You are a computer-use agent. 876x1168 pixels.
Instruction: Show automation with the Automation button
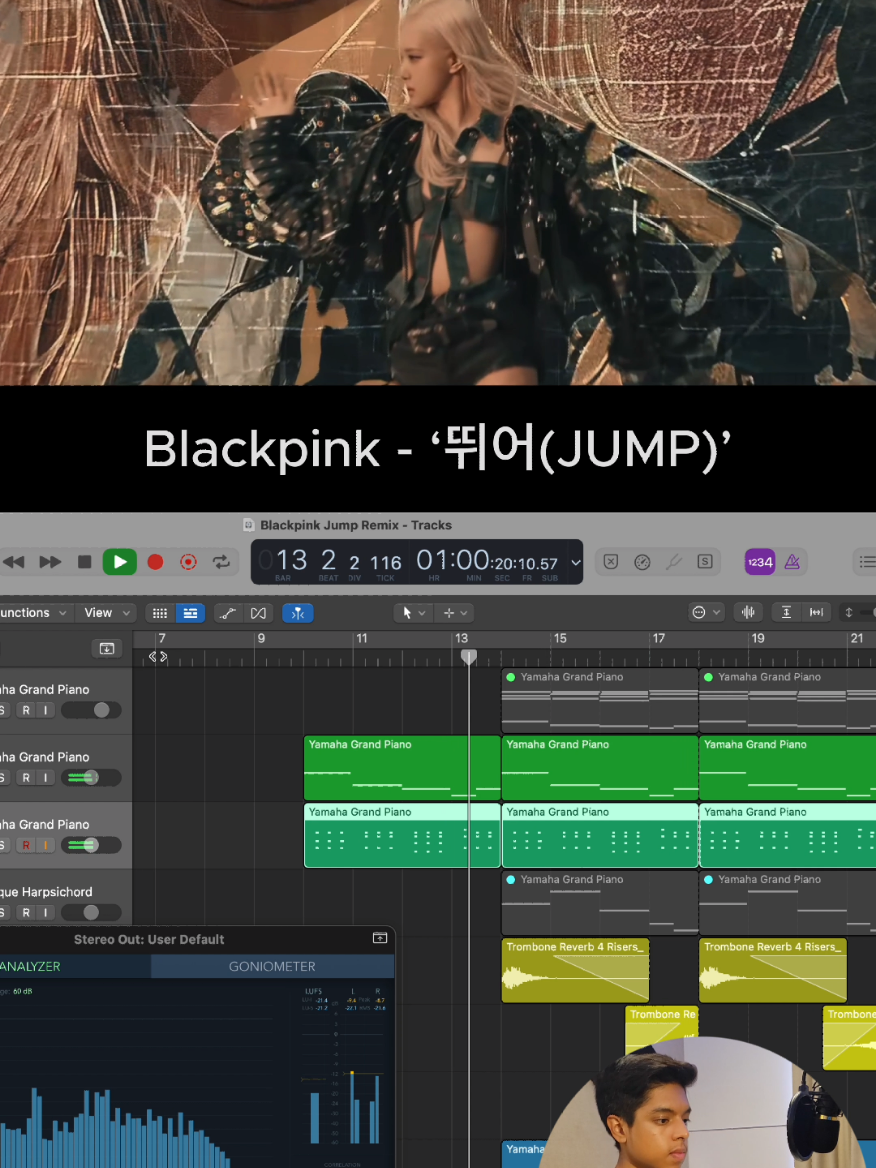(x=228, y=613)
